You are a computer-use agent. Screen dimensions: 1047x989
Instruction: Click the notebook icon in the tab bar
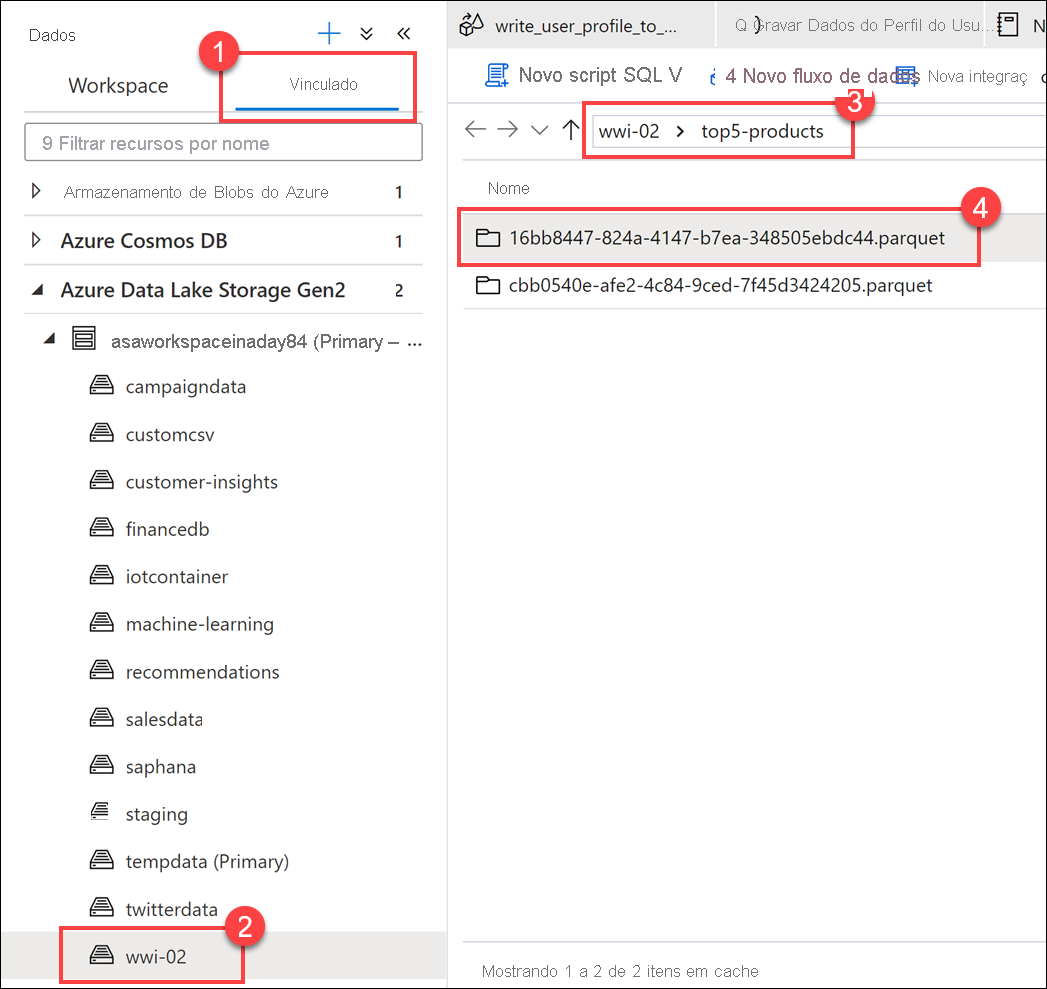[x=1007, y=24]
